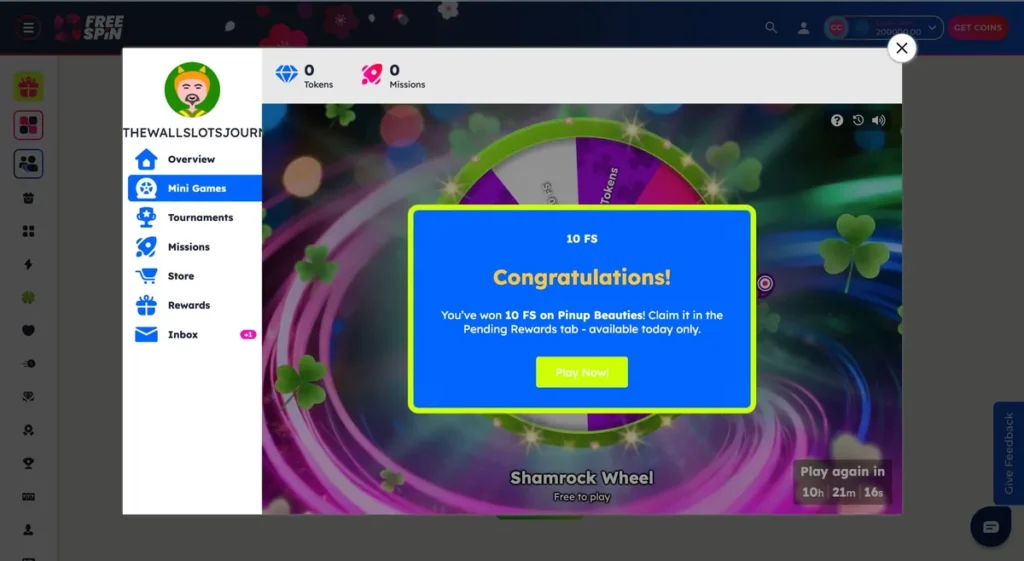
Task: Open the Inbox with new message
Action: point(183,335)
